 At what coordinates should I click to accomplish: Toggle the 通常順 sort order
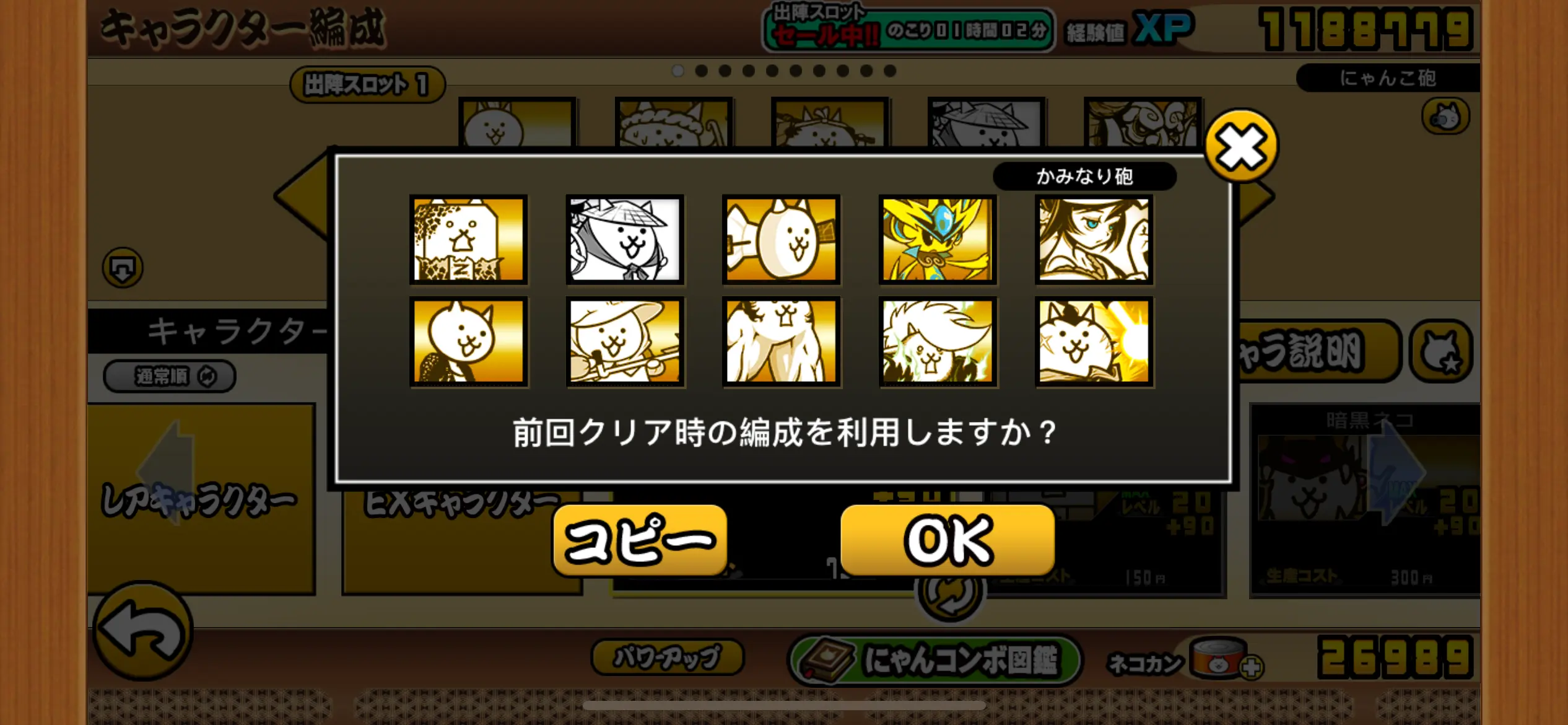coord(170,376)
